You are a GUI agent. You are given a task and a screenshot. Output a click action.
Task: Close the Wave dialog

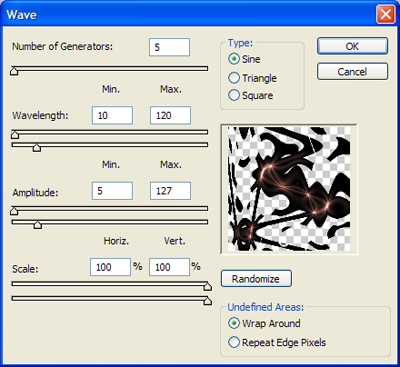click(x=386, y=15)
